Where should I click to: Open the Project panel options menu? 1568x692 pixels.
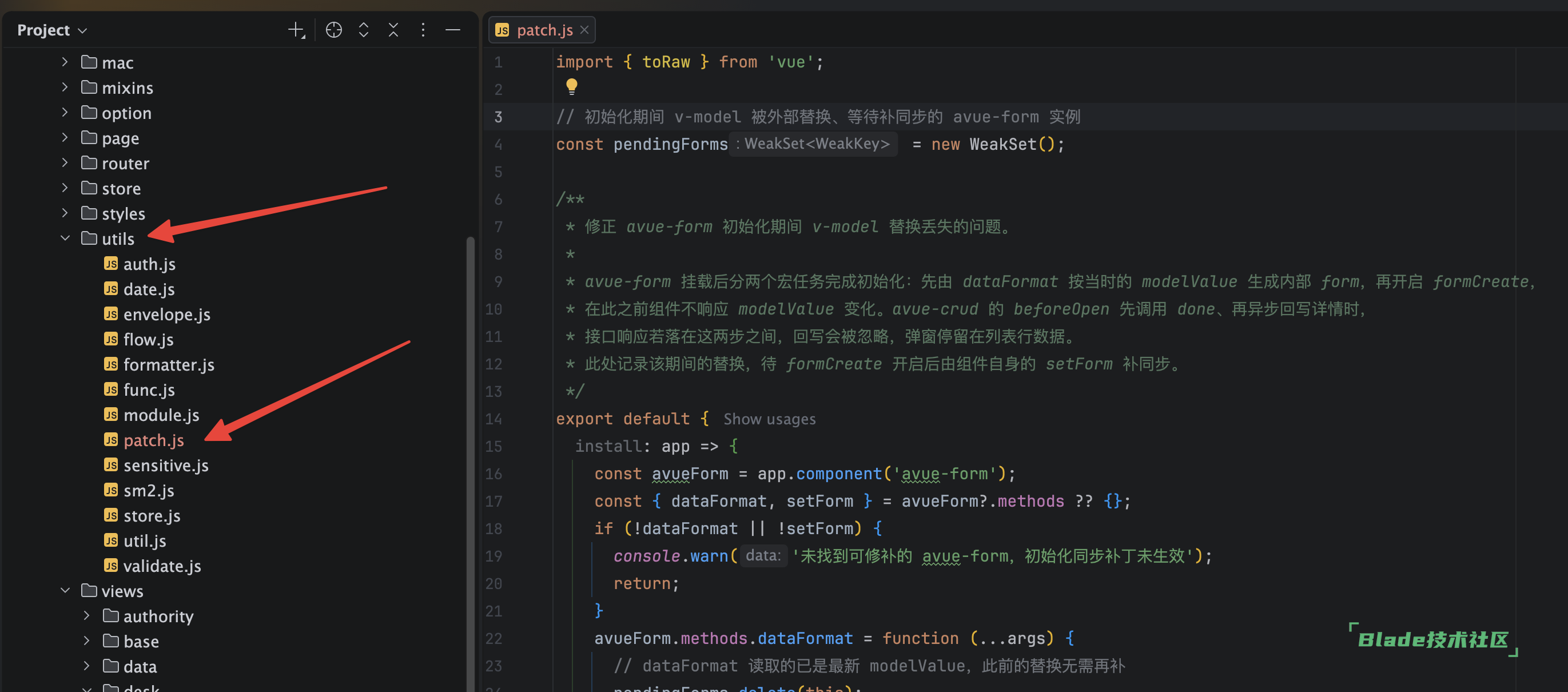tap(423, 30)
